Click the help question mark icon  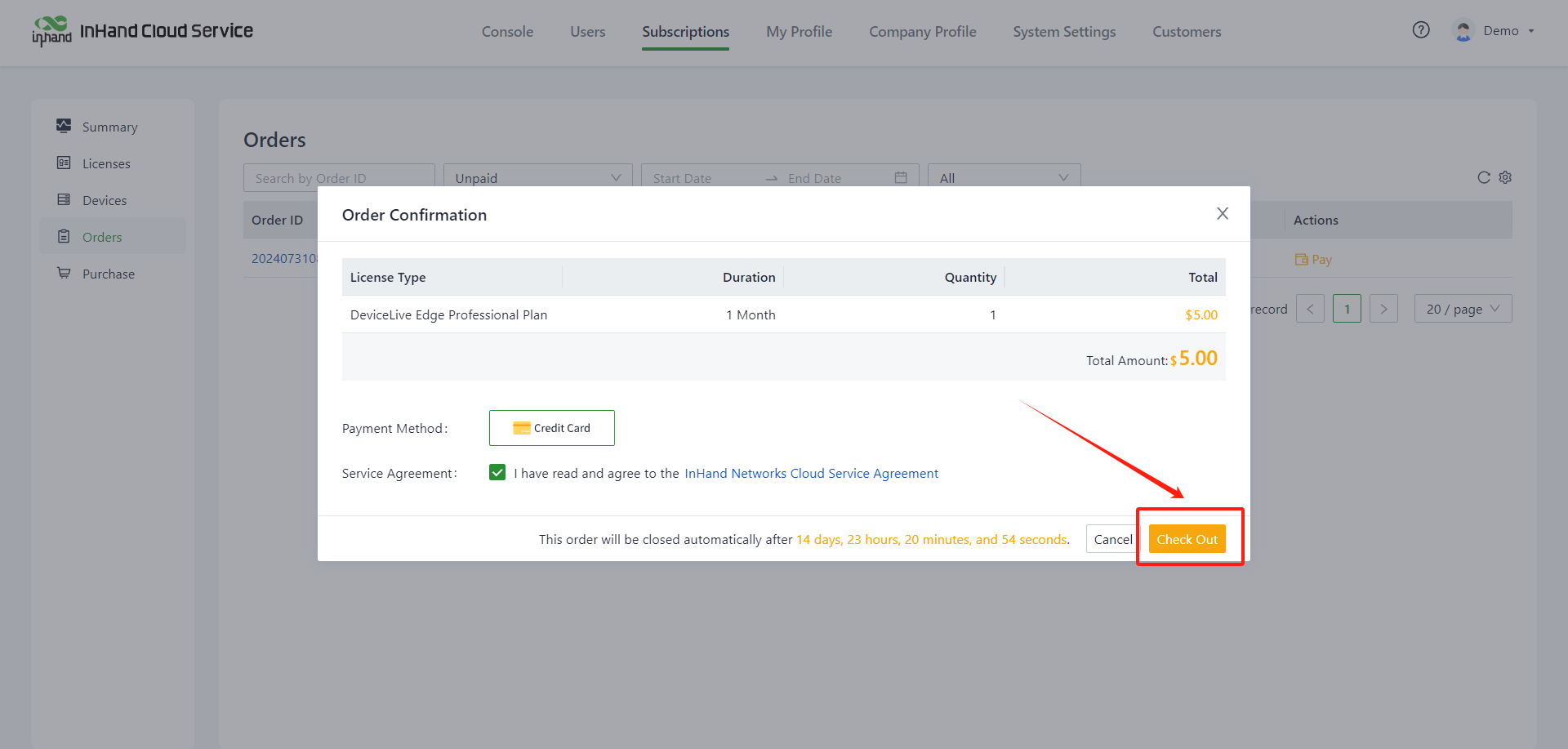(x=1421, y=30)
